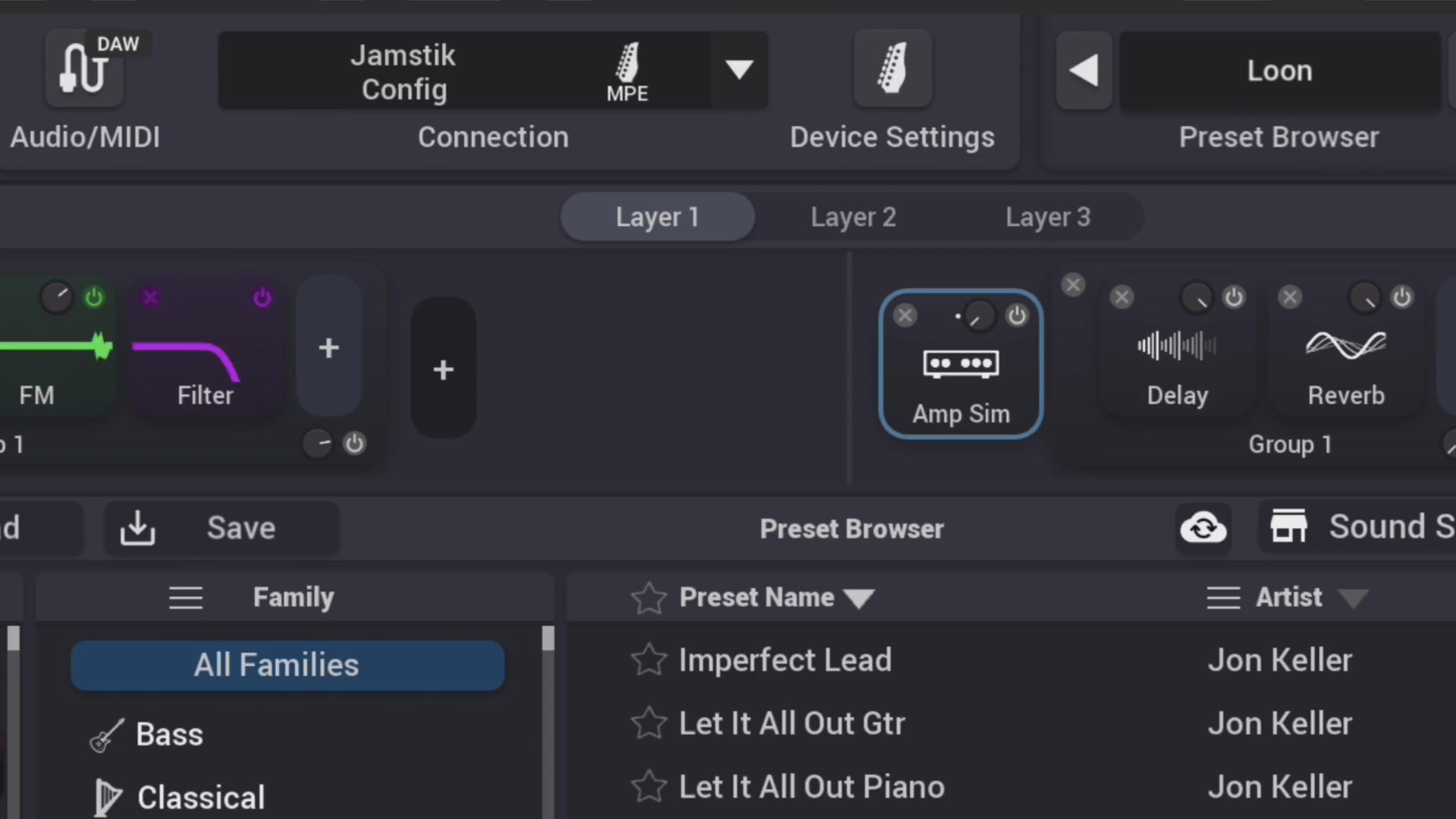The width and height of the screenshot is (1456, 819).
Task: Open the Artist filter dropdown arrow
Action: (x=1353, y=598)
